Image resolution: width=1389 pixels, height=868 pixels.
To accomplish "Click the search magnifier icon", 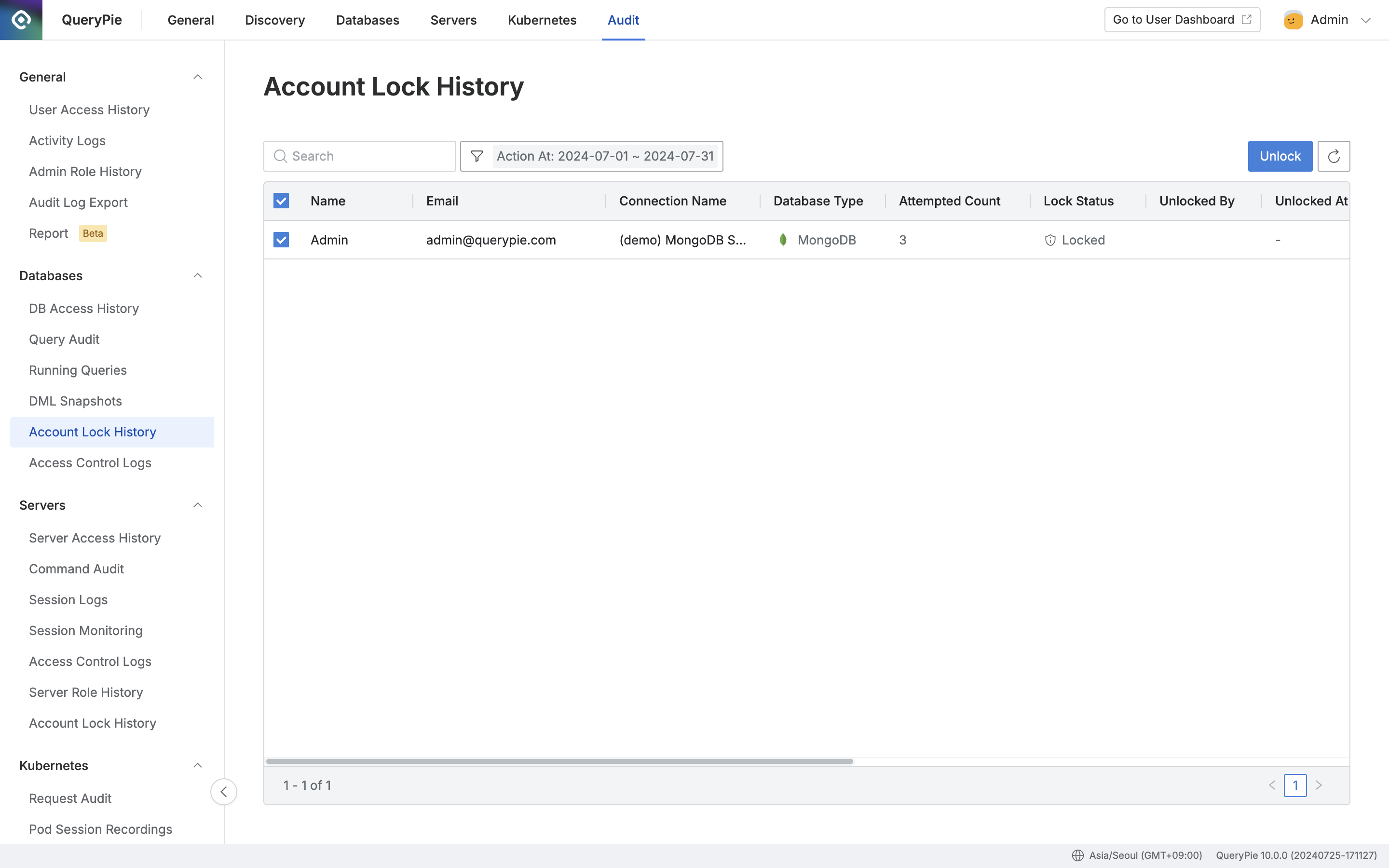I will [x=280, y=156].
